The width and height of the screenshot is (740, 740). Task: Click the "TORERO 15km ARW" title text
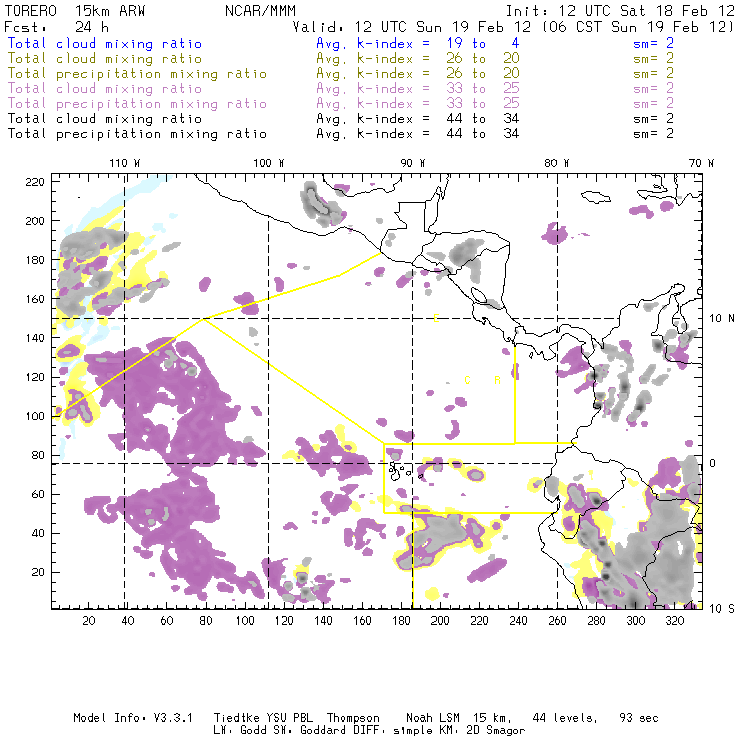pyautogui.click(x=75, y=11)
